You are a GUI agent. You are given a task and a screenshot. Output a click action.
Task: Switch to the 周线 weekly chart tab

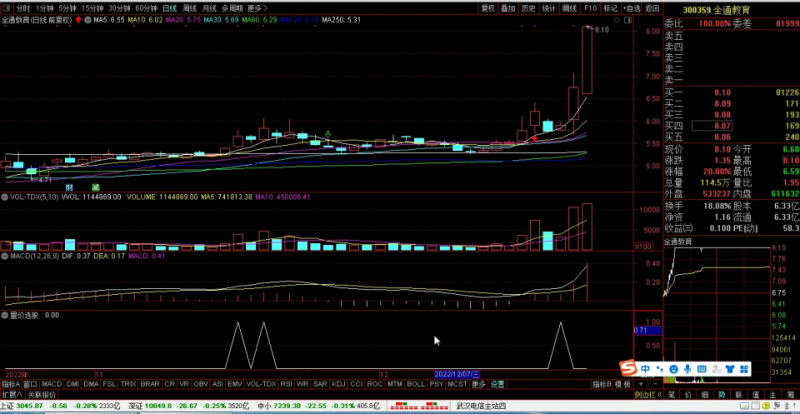[190, 7]
